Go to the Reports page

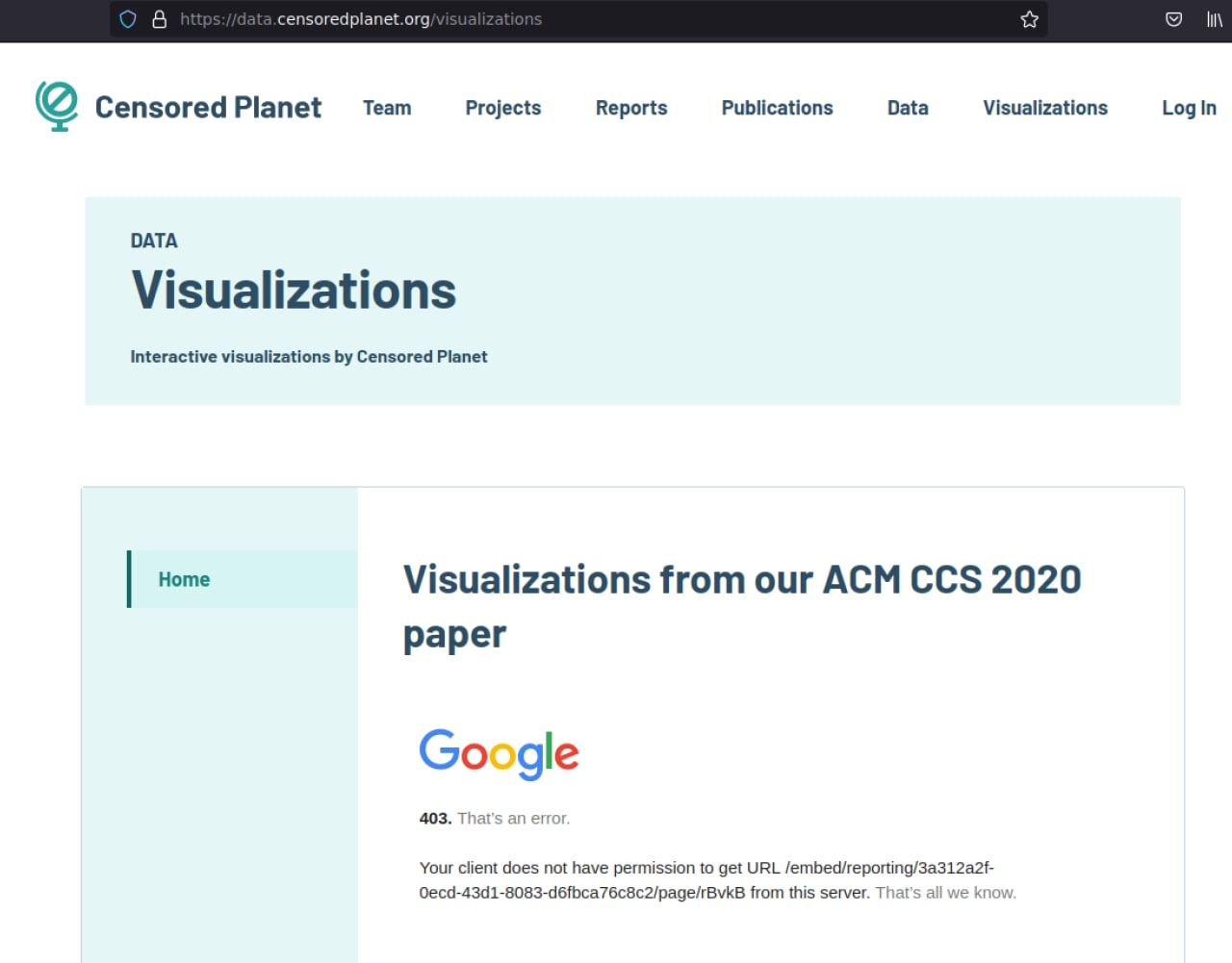[x=631, y=108]
